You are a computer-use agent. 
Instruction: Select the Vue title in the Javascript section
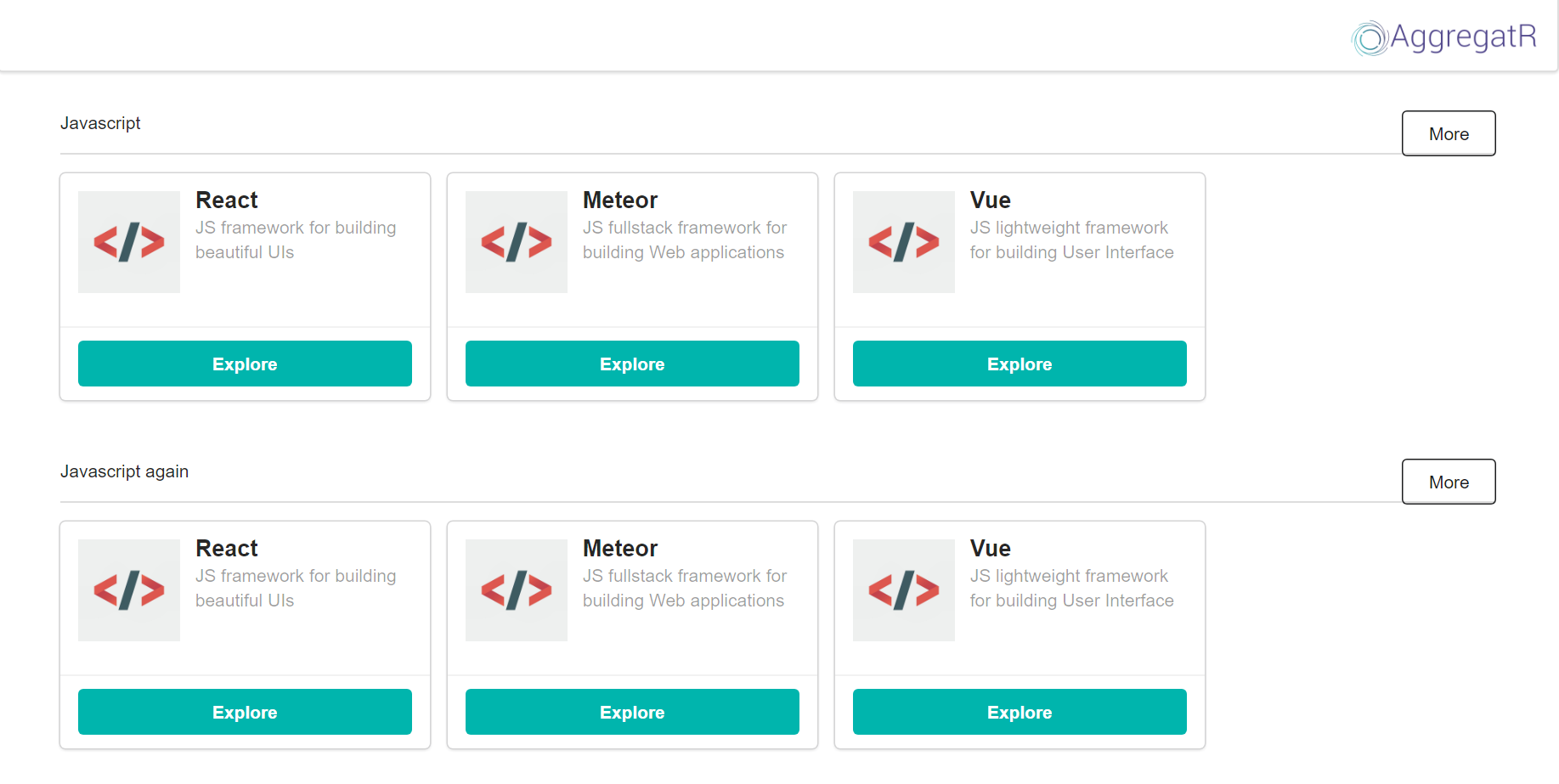pyautogui.click(x=991, y=200)
